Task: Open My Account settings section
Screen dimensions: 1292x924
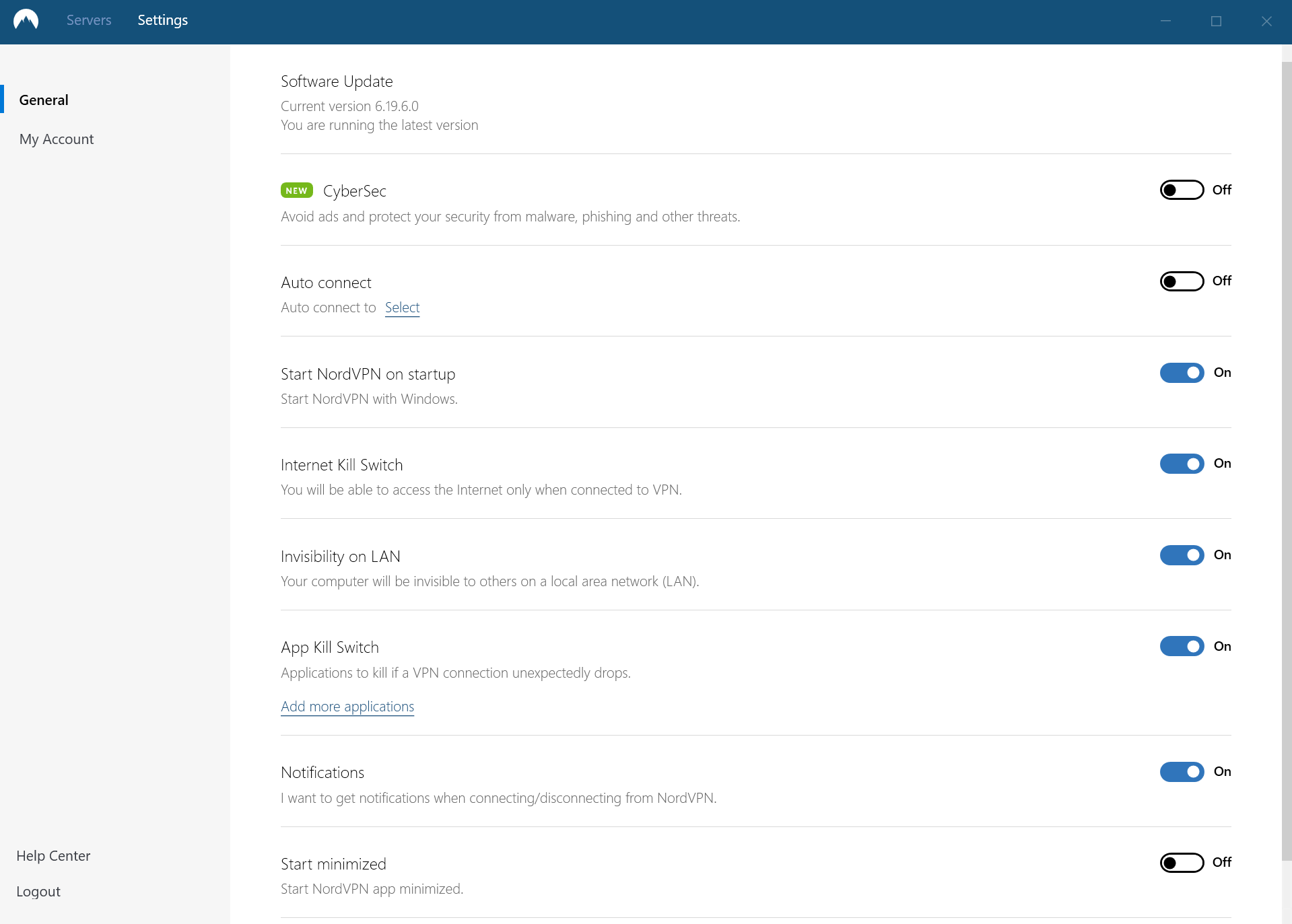Action: click(57, 139)
